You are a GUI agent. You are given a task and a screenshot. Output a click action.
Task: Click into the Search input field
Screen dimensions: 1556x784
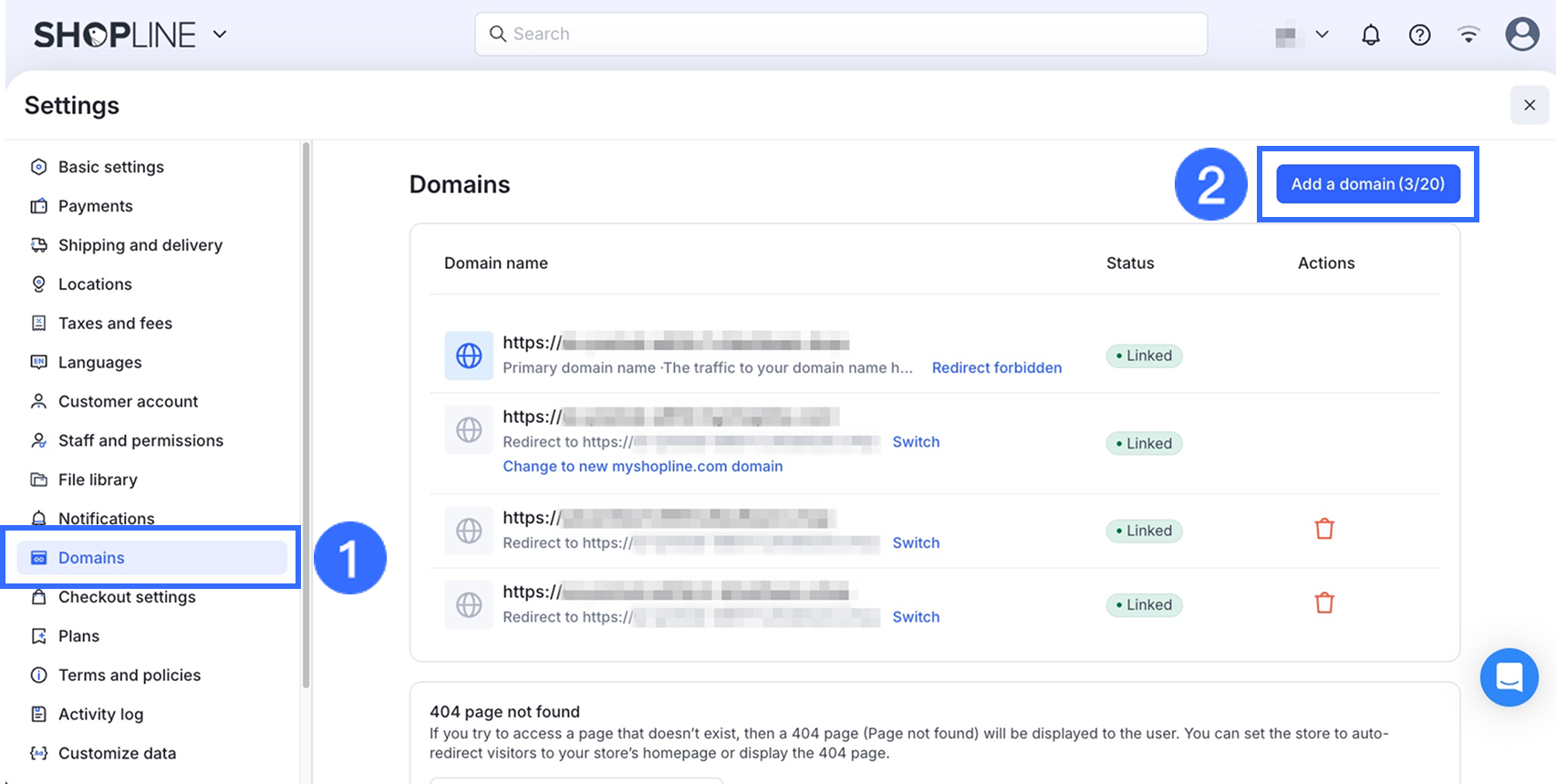(841, 34)
